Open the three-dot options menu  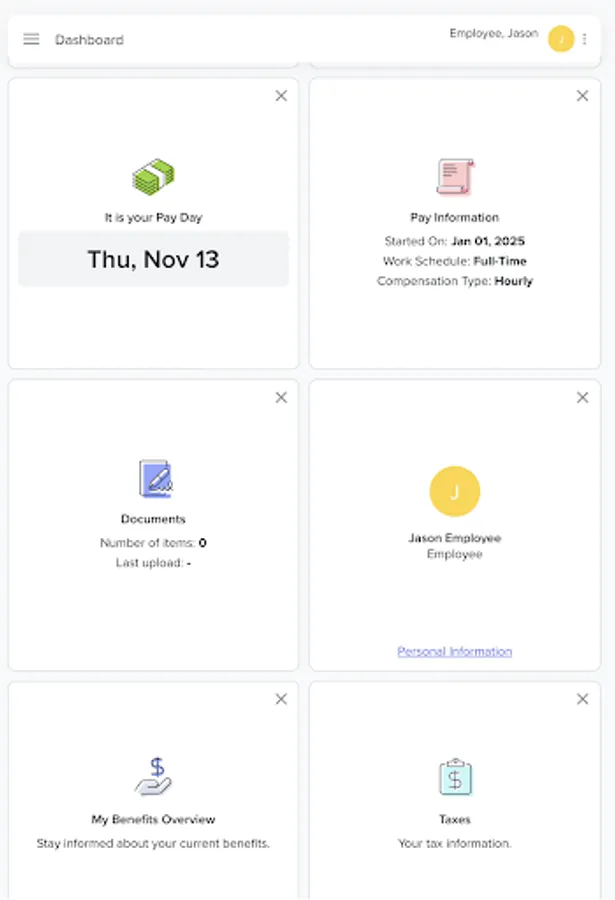tap(583, 39)
